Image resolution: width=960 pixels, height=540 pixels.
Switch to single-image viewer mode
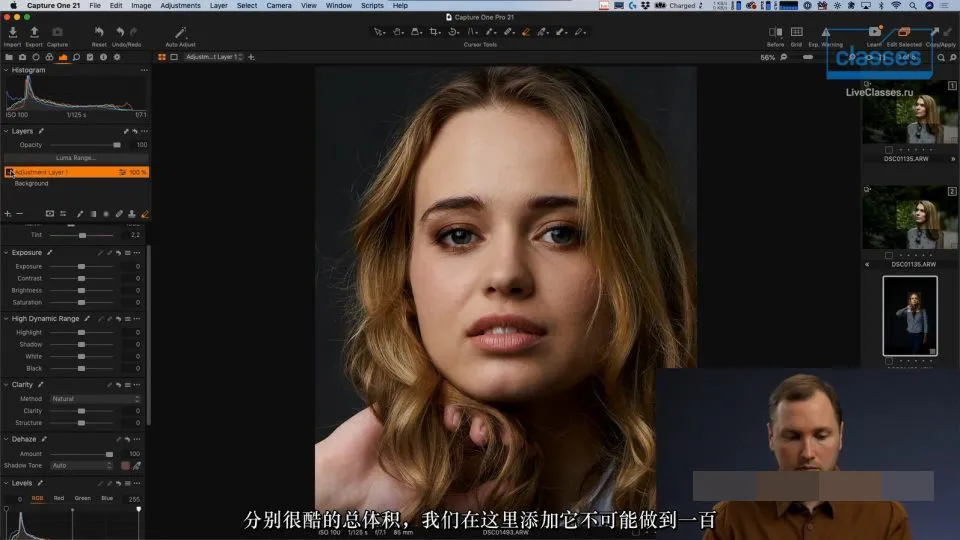pos(174,57)
